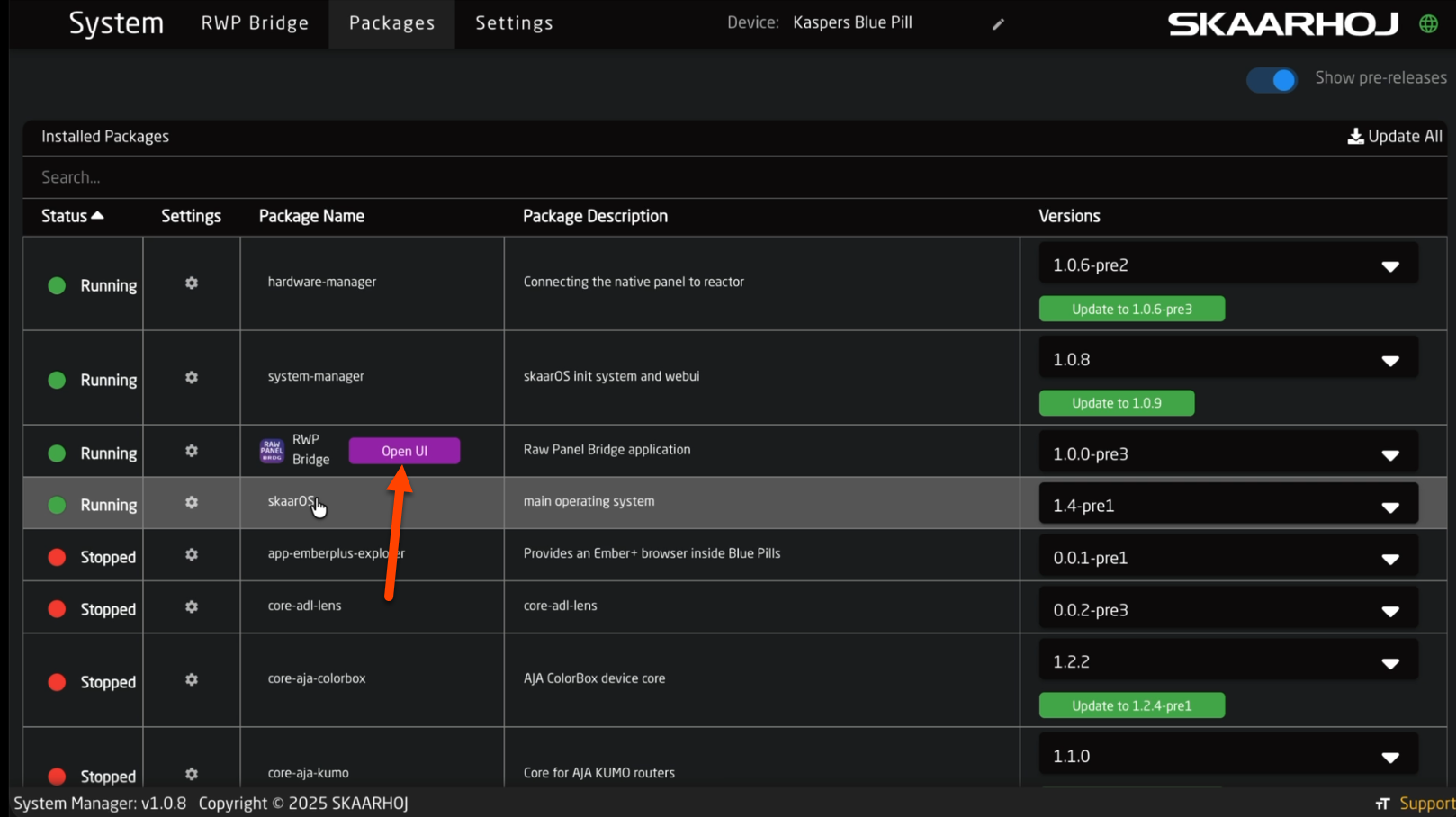The image size is (1456, 817).
Task: Open the app-emberplus-explorer version dropdown
Action: coord(1227,558)
